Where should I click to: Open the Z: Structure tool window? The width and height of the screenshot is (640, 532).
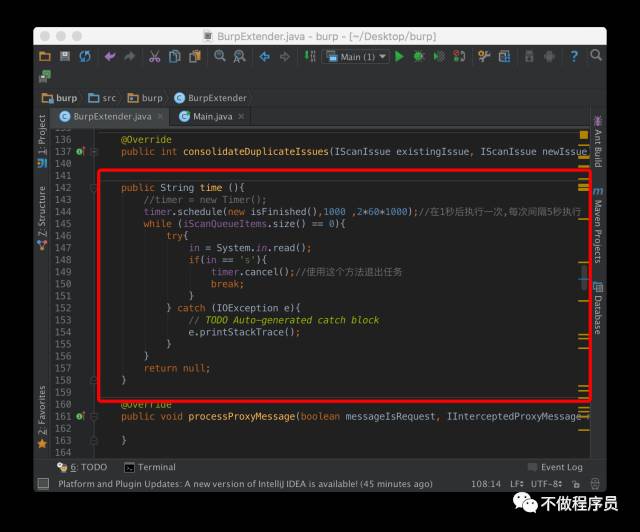point(42,218)
